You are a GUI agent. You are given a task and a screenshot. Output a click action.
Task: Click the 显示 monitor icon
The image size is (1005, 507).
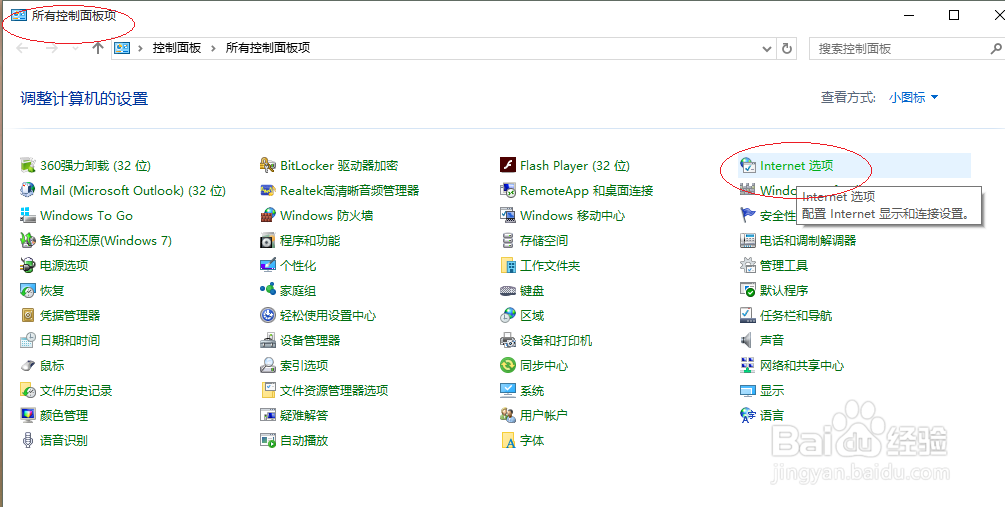click(748, 390)
